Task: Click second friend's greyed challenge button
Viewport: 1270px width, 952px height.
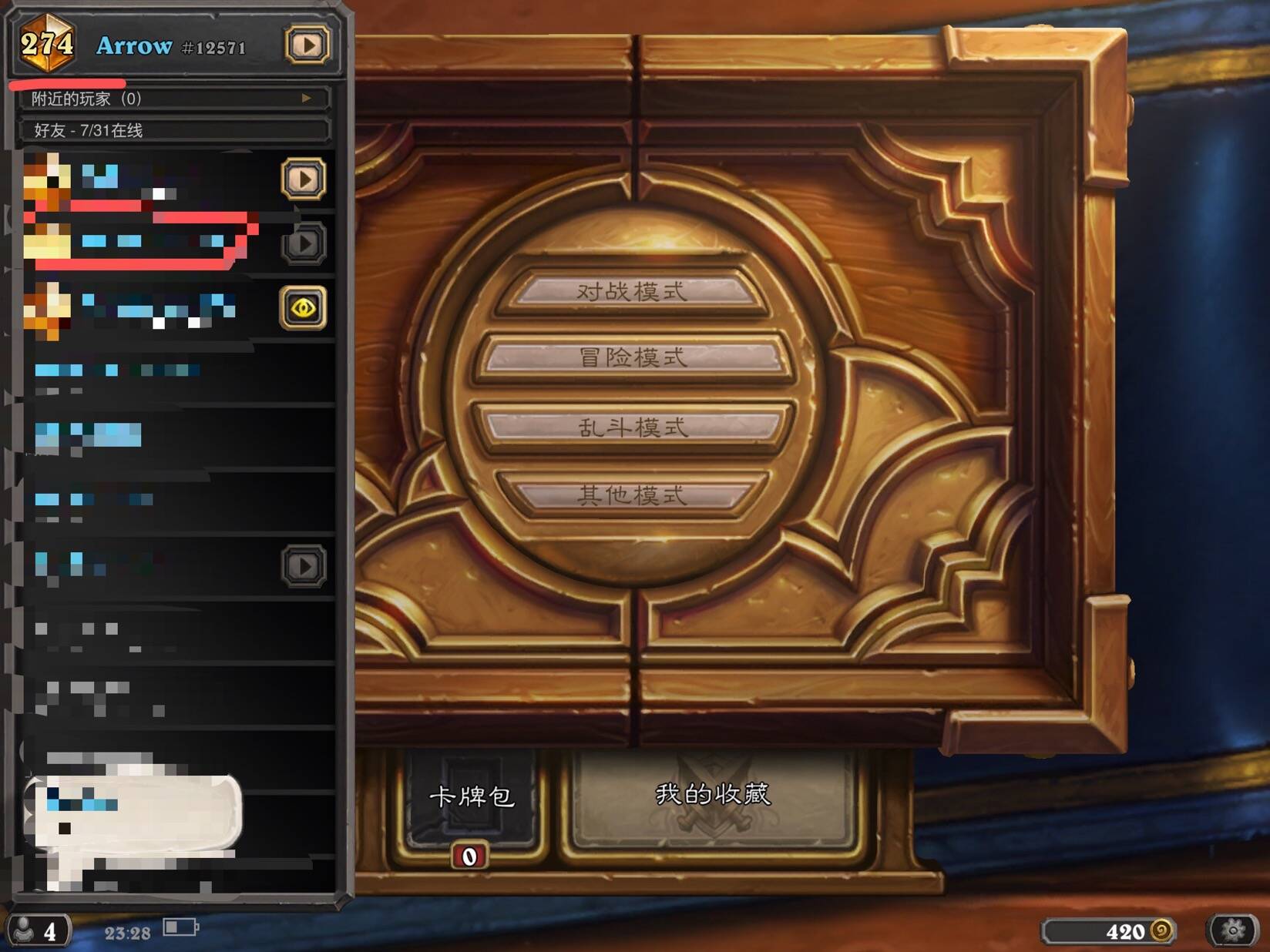Action: 304,244
